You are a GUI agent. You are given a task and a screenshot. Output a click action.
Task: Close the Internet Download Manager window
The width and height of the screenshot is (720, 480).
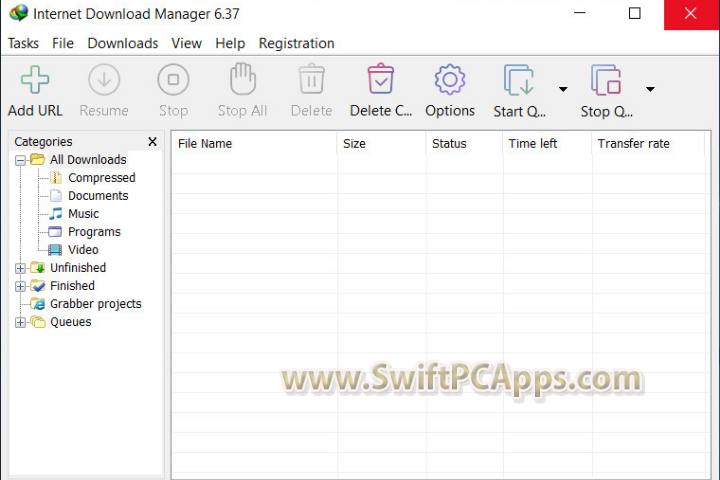click(691, 14)
